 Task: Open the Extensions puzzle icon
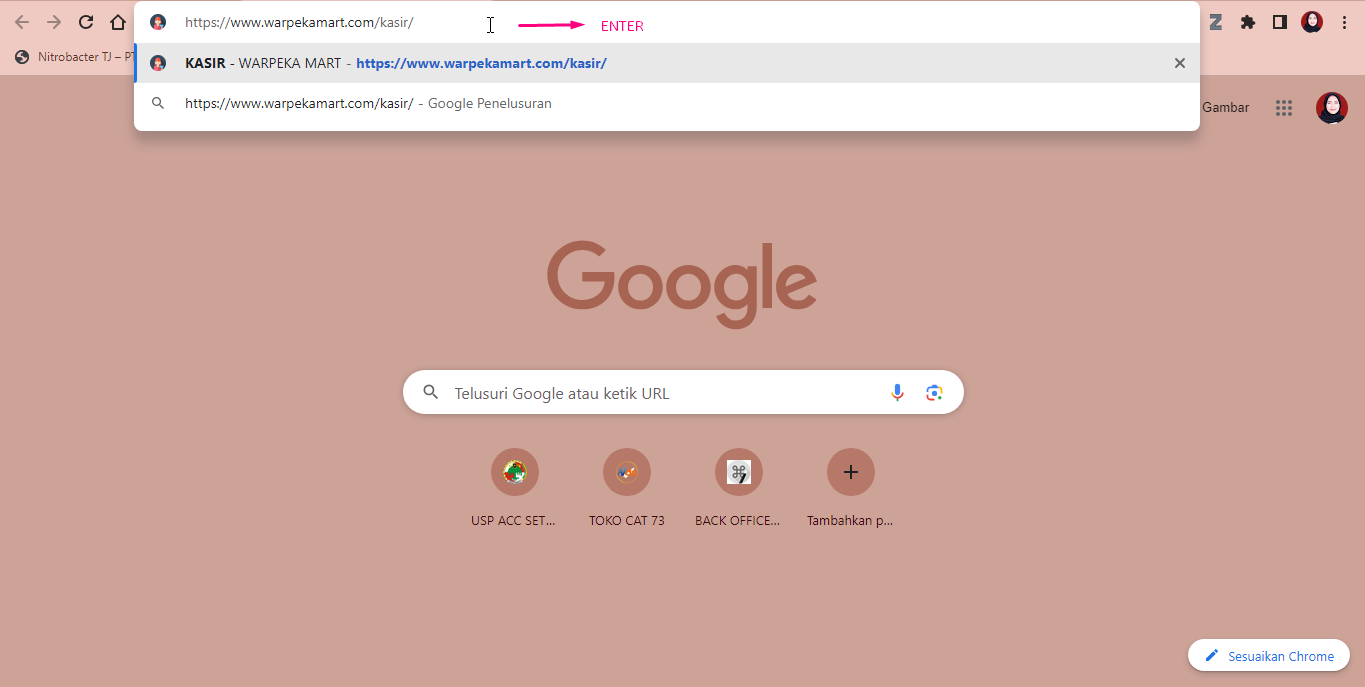[x=1248, y=22]
